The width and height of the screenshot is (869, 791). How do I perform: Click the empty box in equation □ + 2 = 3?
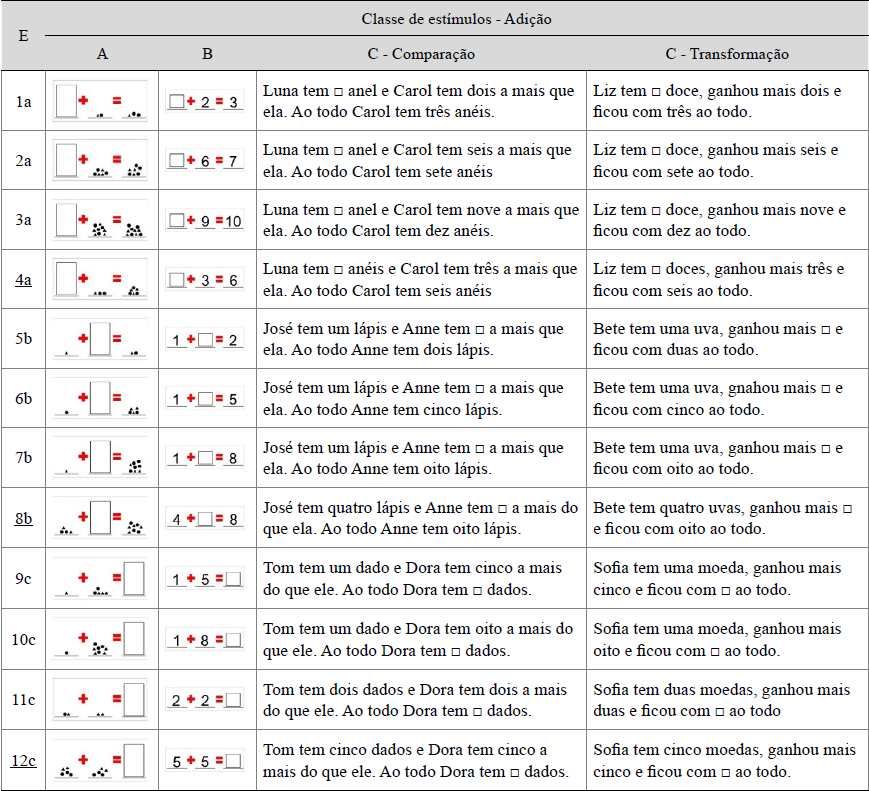point(176,101)
